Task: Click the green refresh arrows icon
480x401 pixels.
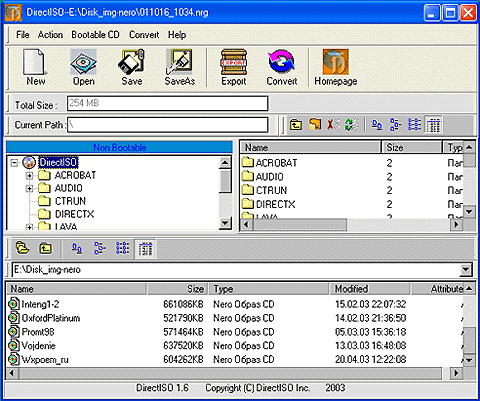Action: coord(351,125)
